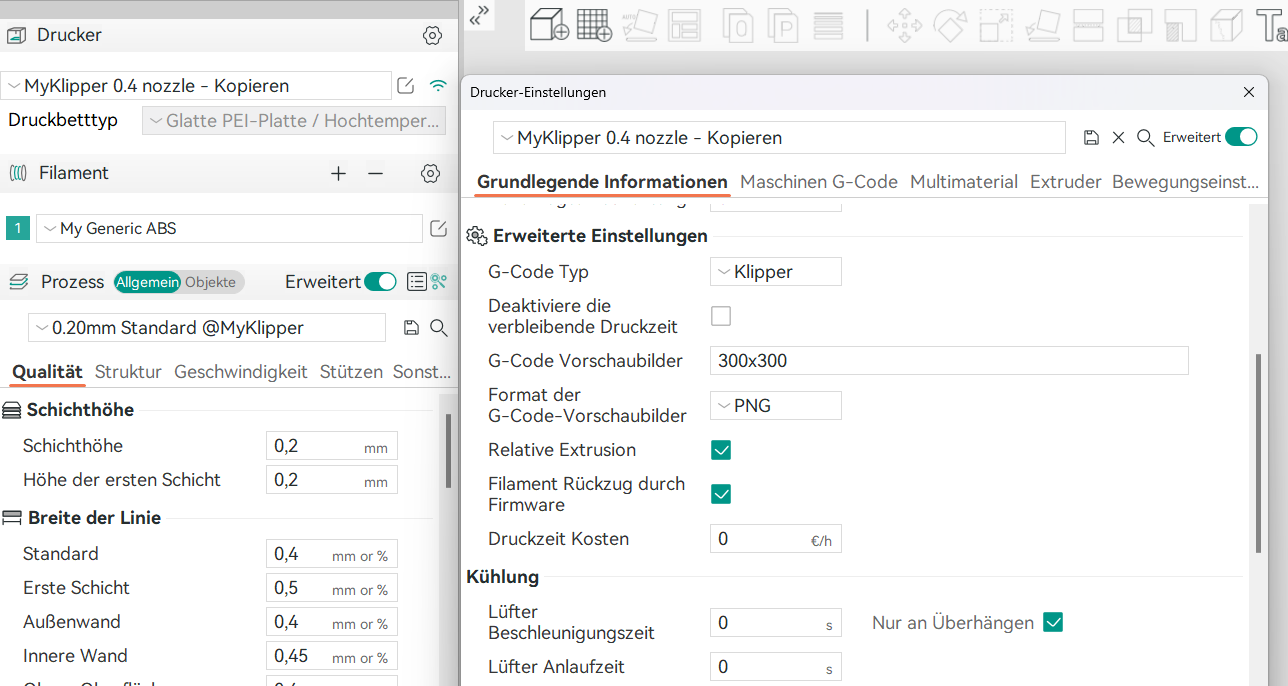Open My Generic ABS filament dropdown
Viewport: 1288px width, 686px height.
[230, 228]
